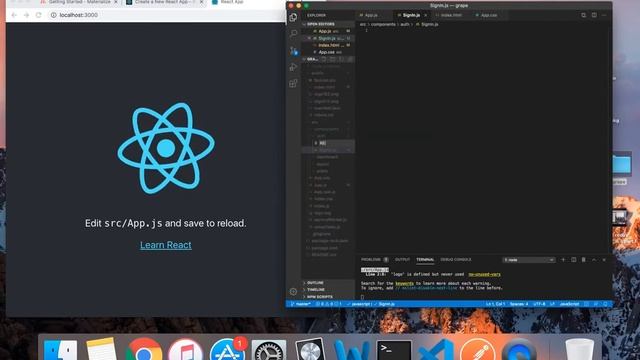Maximize the terminal panel with the up chevron
Image resolution: width=640 pixels, height=360 pixels.
(594, 260)
